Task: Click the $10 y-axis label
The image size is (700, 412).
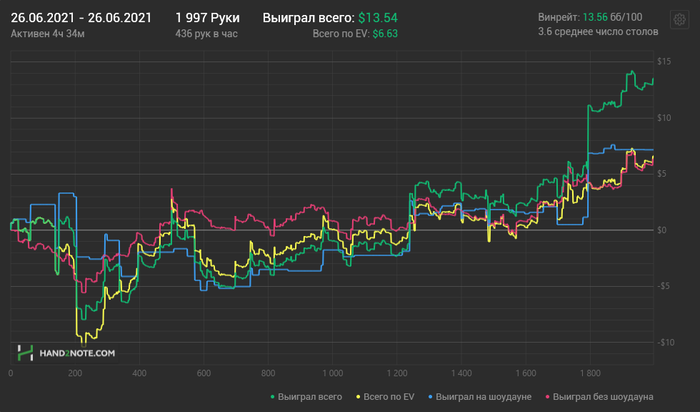Action: (664, 118)
